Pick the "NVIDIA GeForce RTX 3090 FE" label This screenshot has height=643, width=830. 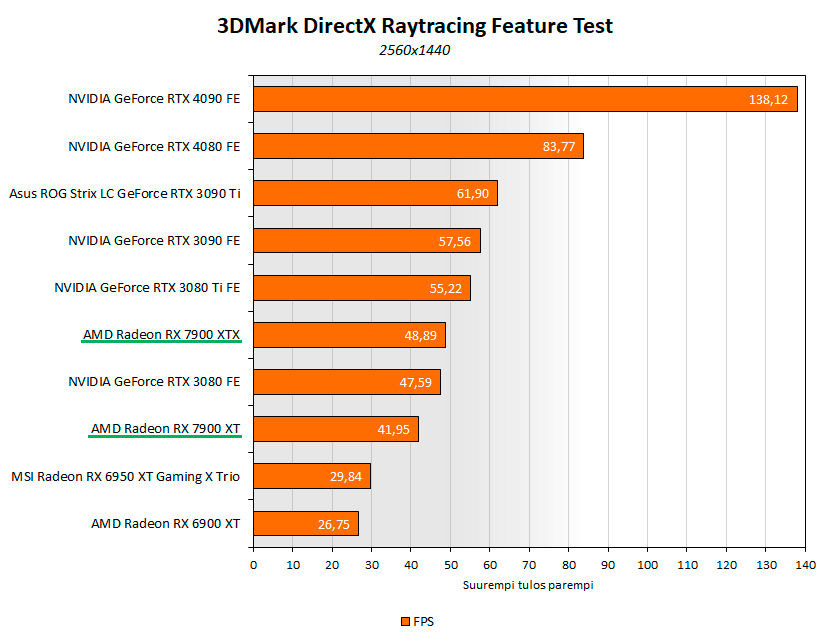154,241
